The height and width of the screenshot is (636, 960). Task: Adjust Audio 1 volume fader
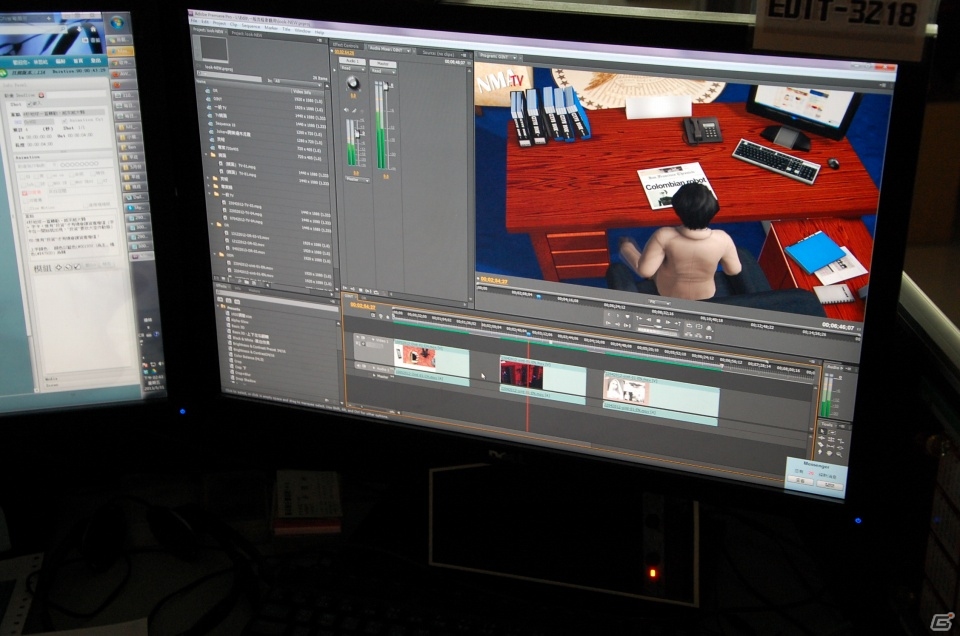357,134
